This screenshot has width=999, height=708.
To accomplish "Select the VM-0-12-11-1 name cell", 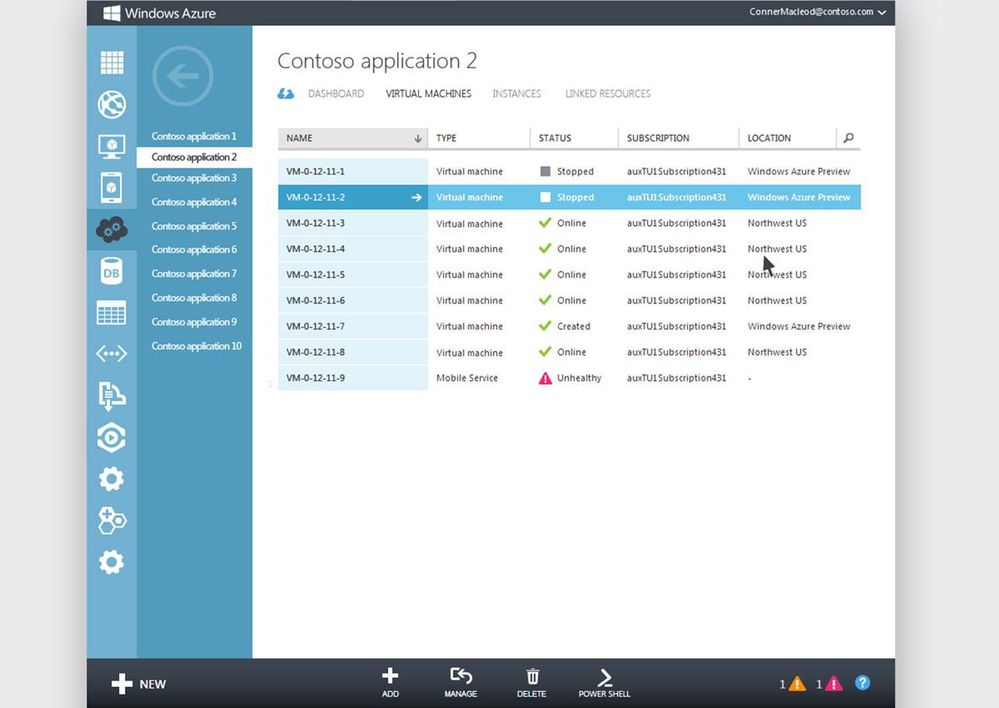I will point(353,171).
